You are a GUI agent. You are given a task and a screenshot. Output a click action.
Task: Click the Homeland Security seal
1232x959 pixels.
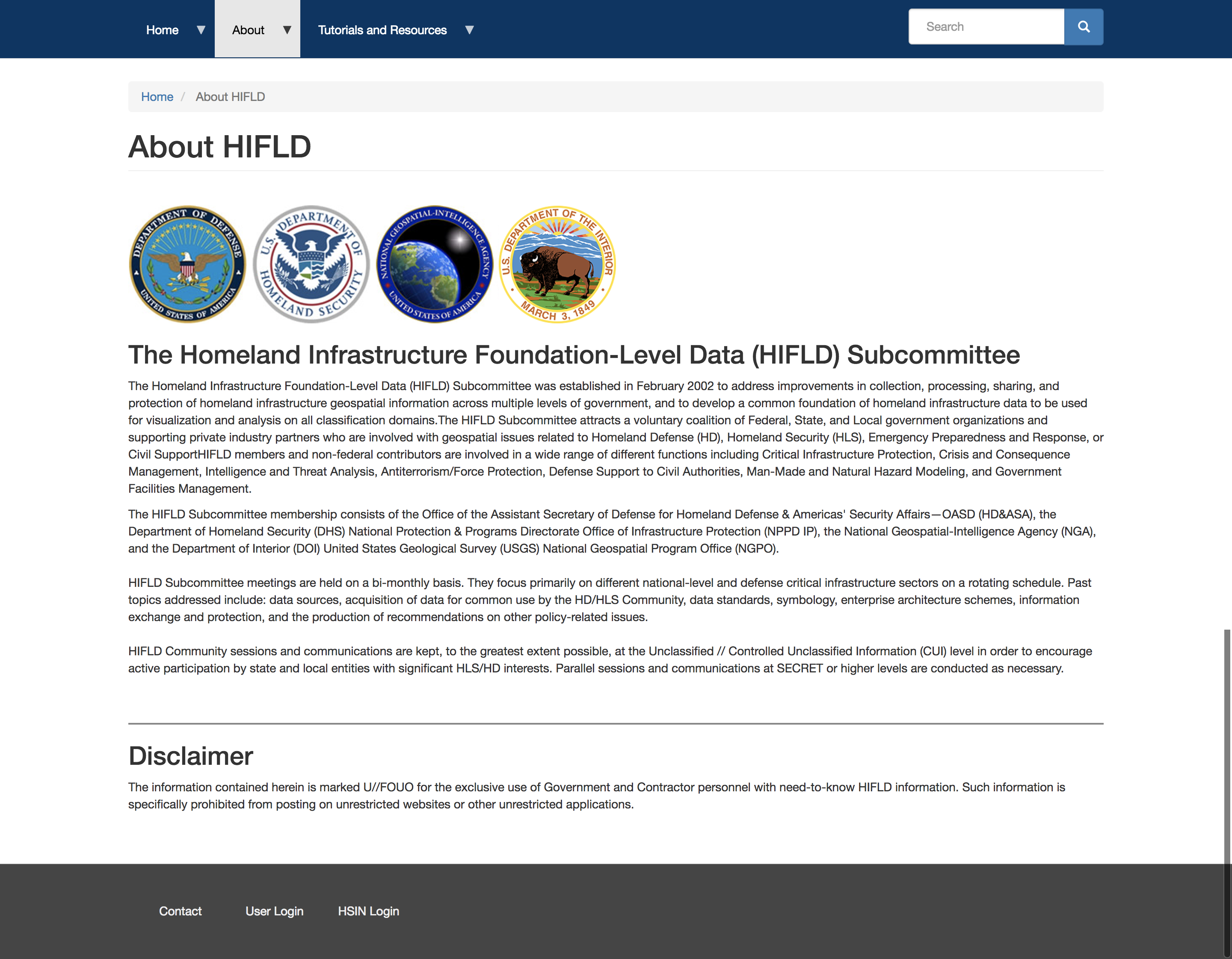pos(311,263)
